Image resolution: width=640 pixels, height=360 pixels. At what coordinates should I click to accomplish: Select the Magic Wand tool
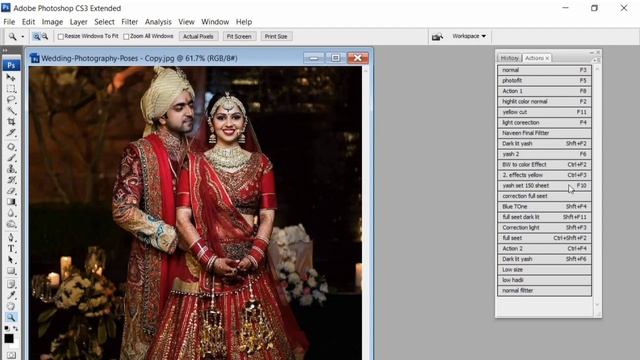coord(11,111)
